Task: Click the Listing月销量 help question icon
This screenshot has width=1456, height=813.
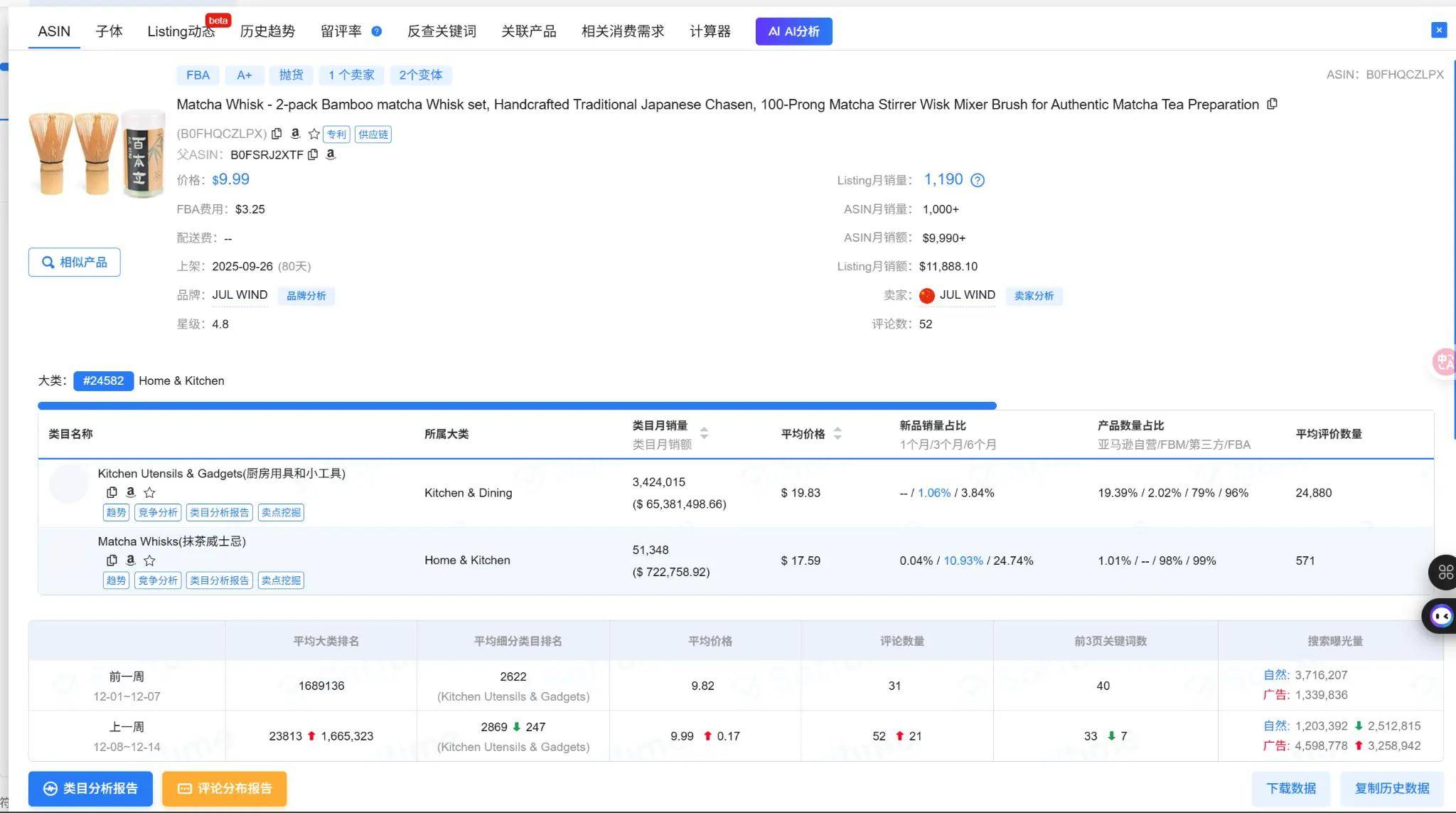Action: [978, 180]
